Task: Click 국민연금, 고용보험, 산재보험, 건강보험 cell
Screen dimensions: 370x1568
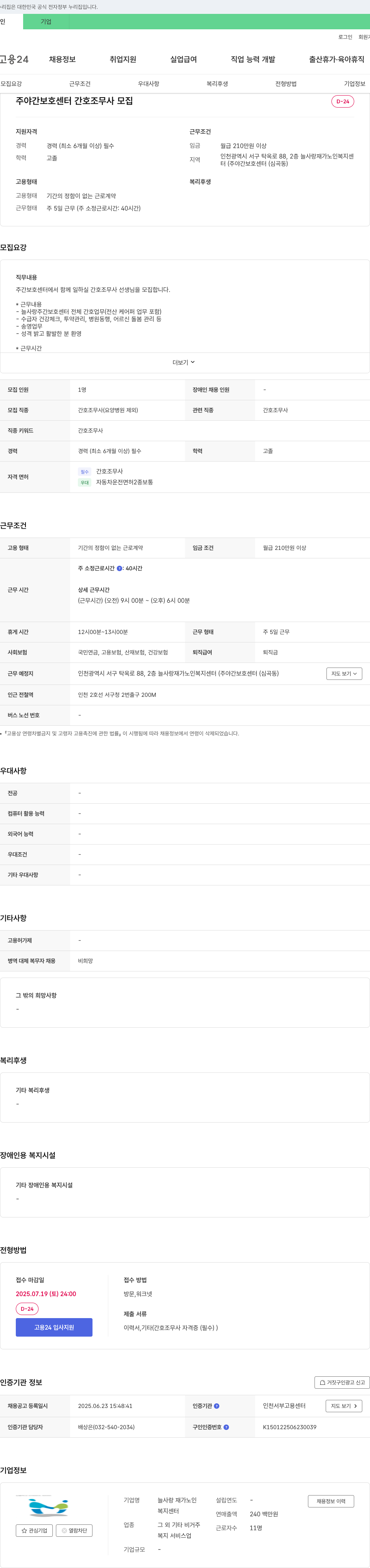Action: (123, 652)
